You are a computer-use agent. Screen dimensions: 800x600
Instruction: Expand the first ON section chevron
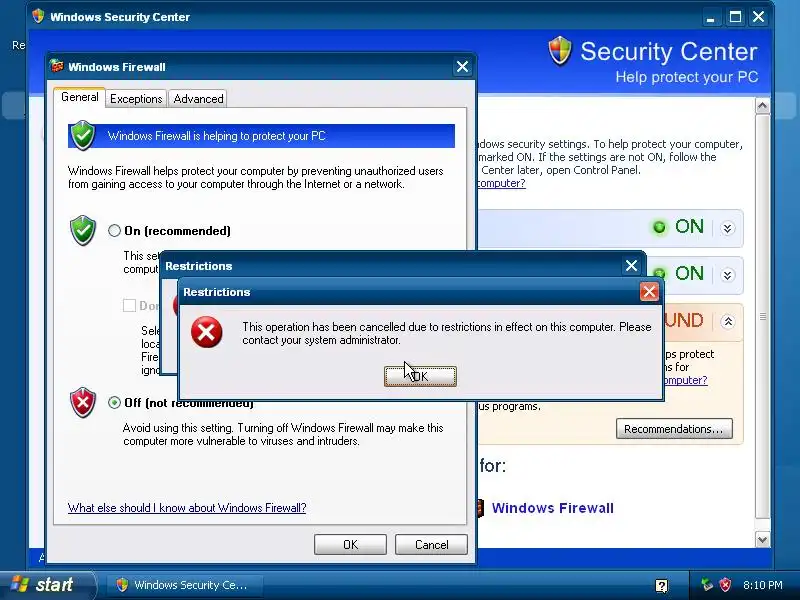pyautogui.click(x=728, y=228)
